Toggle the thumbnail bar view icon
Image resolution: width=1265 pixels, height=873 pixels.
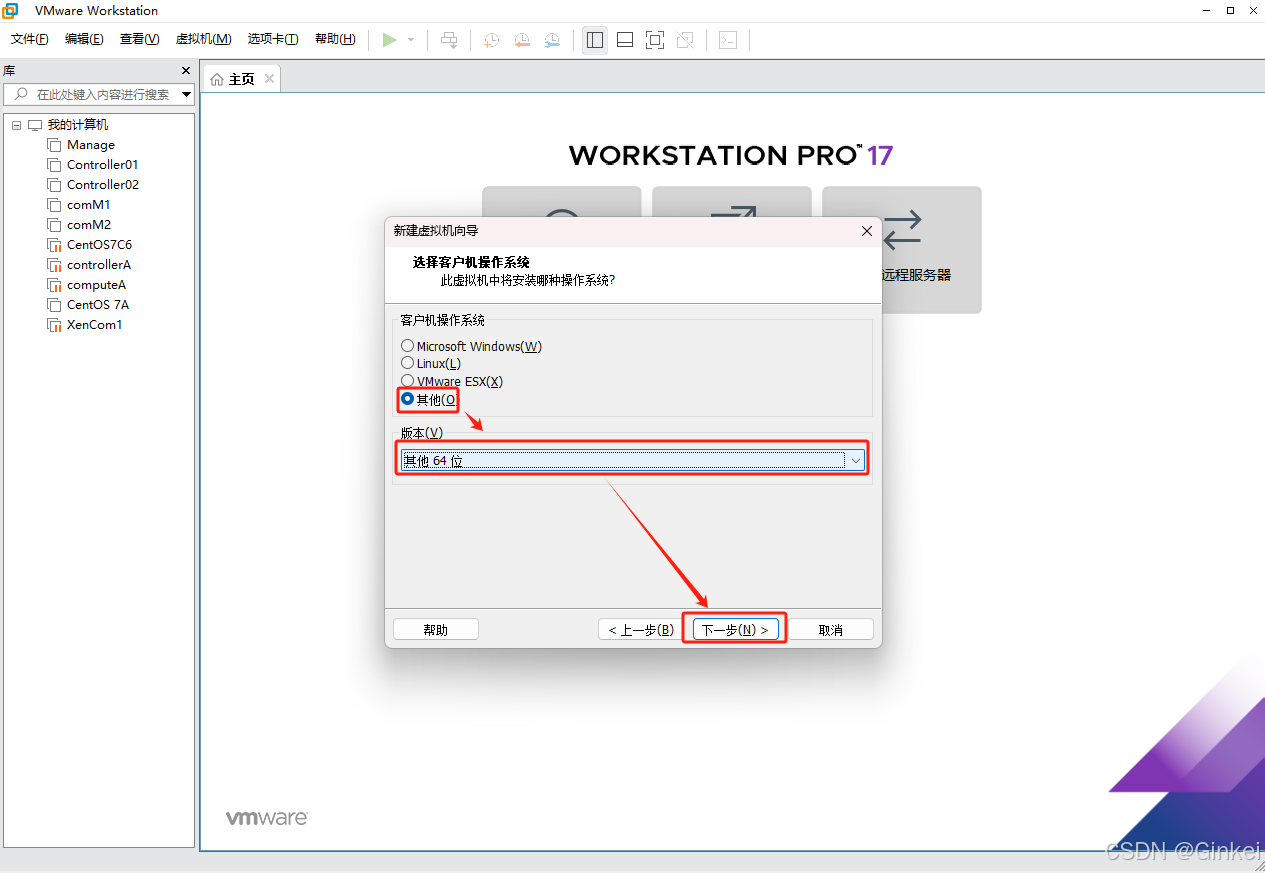click(625, 40)
